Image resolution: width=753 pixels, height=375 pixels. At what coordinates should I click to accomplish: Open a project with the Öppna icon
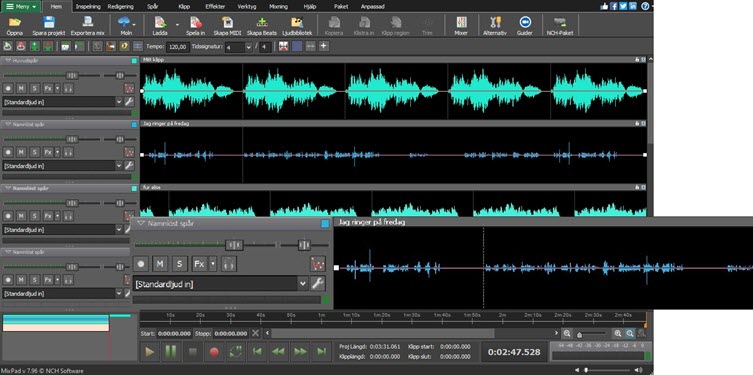(x=15, y=25)
